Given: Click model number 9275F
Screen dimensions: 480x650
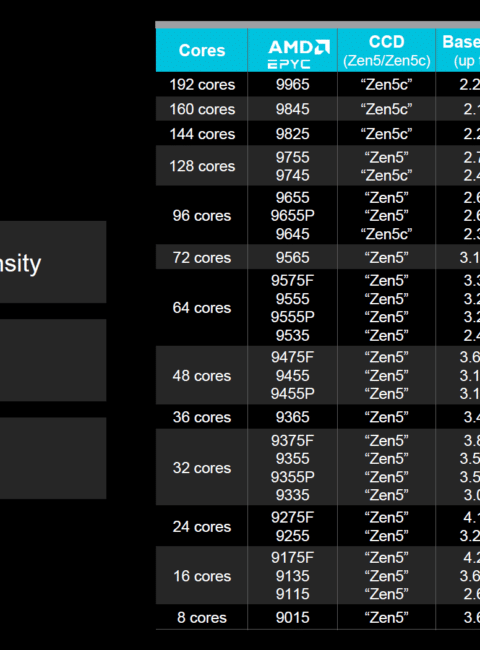Looking at the screenshot, I should 293,517.
